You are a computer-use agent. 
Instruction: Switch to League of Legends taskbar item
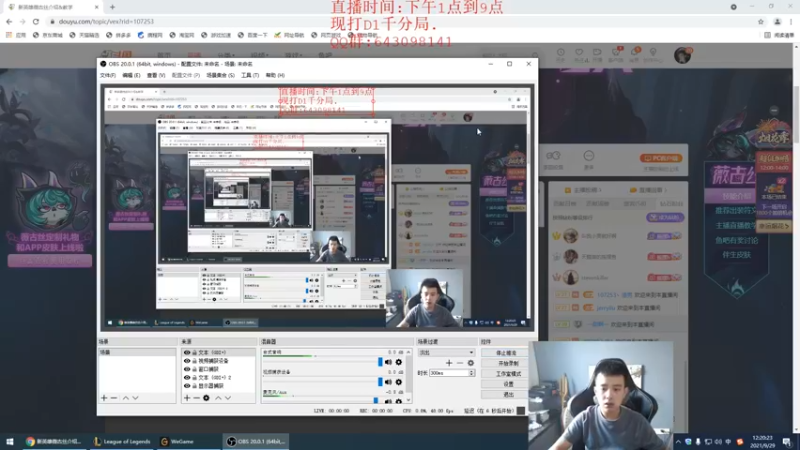pos(122,441)
